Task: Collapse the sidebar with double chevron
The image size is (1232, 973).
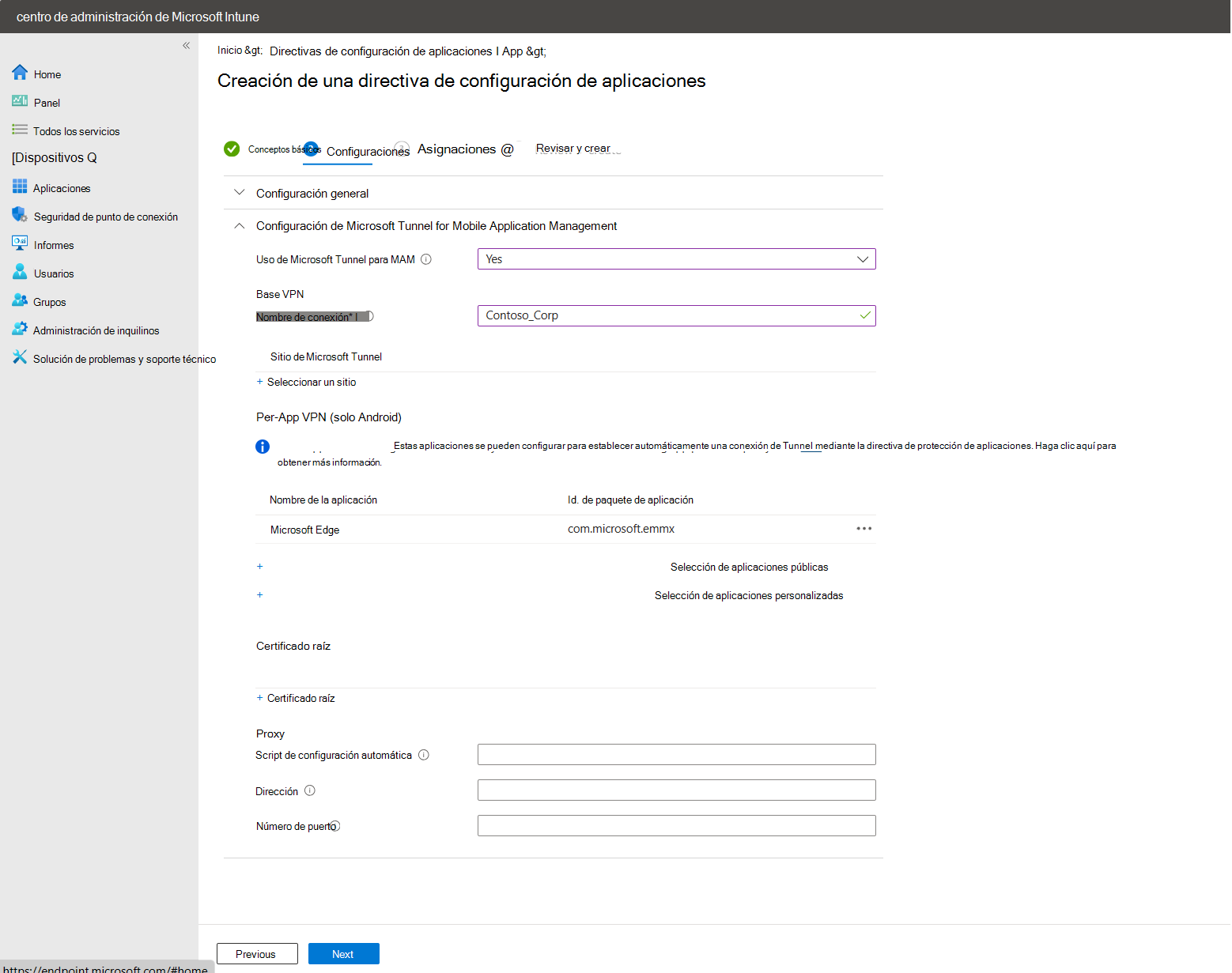Action: [187, 46]
